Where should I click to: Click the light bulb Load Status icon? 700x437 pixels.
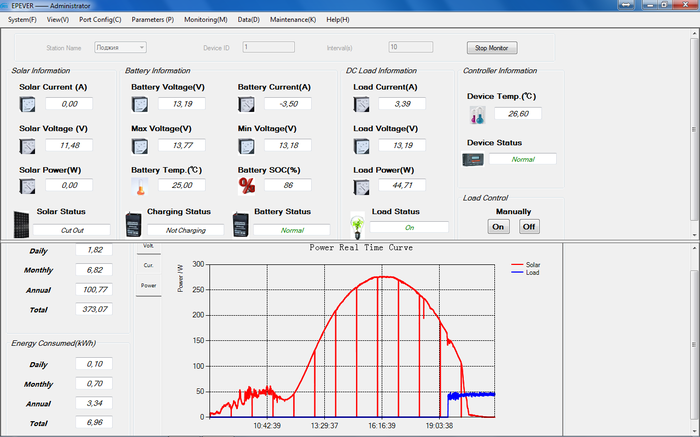(x=355, y=224)
